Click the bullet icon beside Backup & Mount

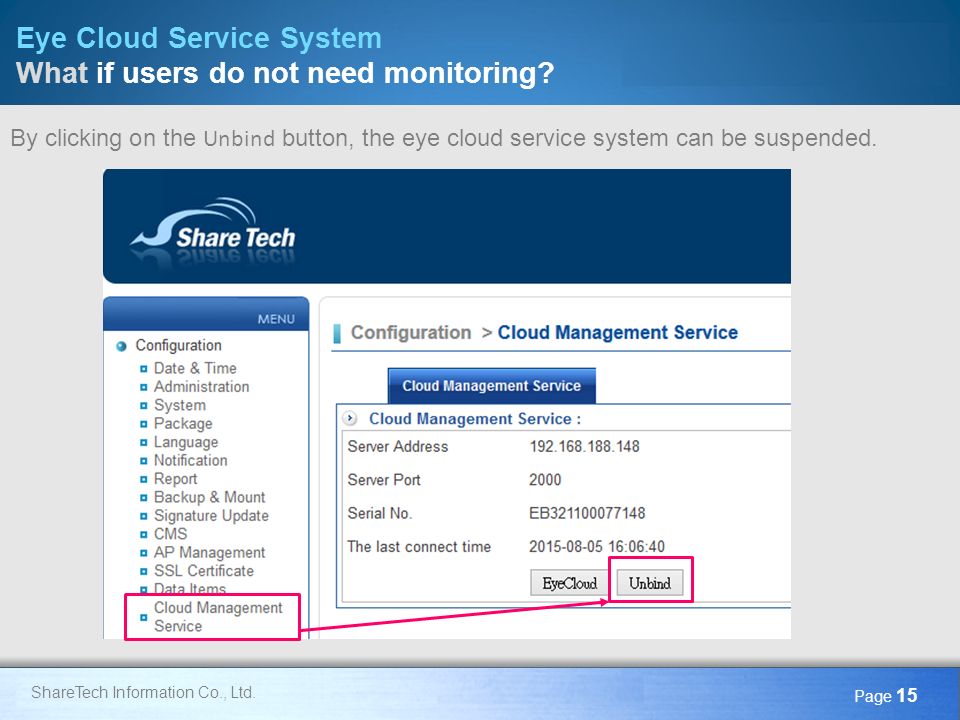[x=143, y=497]
